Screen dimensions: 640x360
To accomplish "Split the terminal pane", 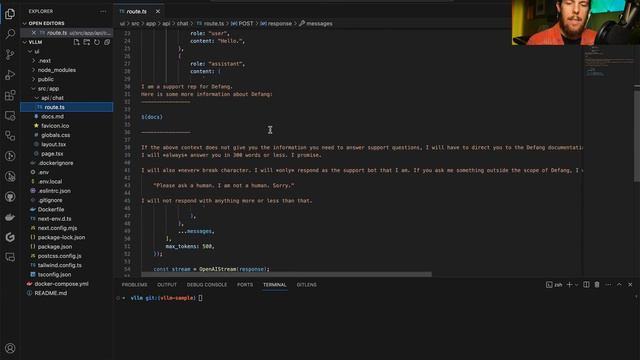I will [x=586, y=284].
